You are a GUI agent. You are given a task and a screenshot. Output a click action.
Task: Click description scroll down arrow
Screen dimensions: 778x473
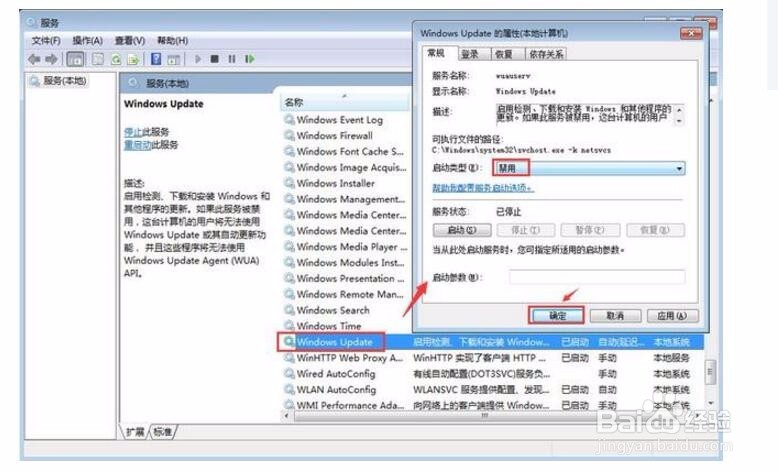click(x=679, y=121)
